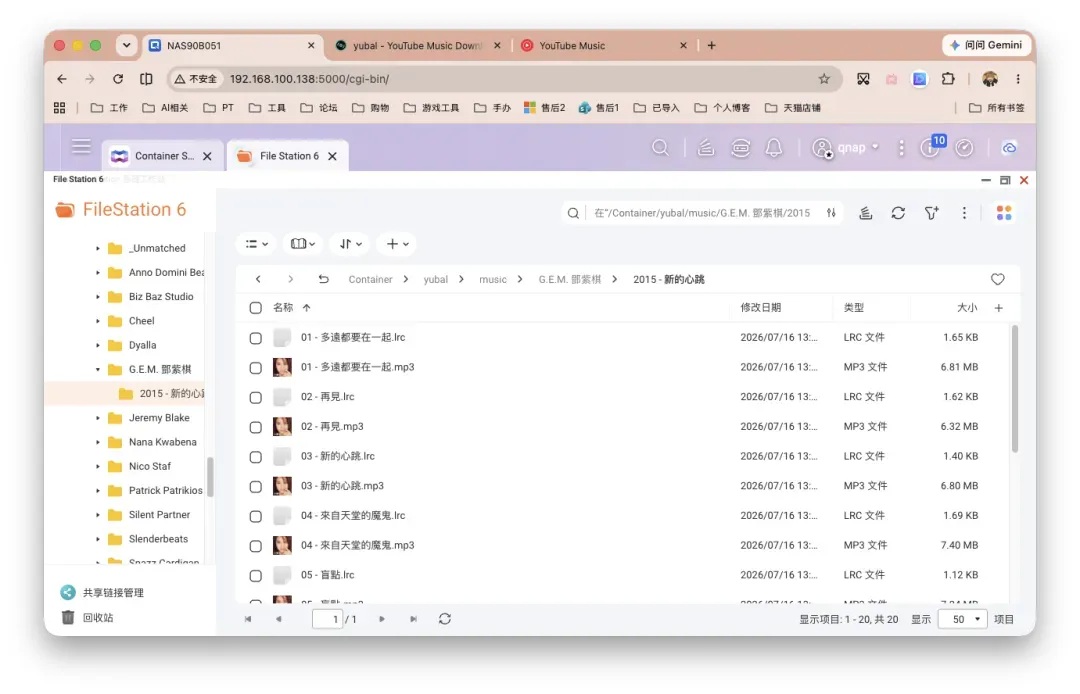The image size is (1080, 694).
Task: Go to the first page of results
Action: click(x=248, y=619)
